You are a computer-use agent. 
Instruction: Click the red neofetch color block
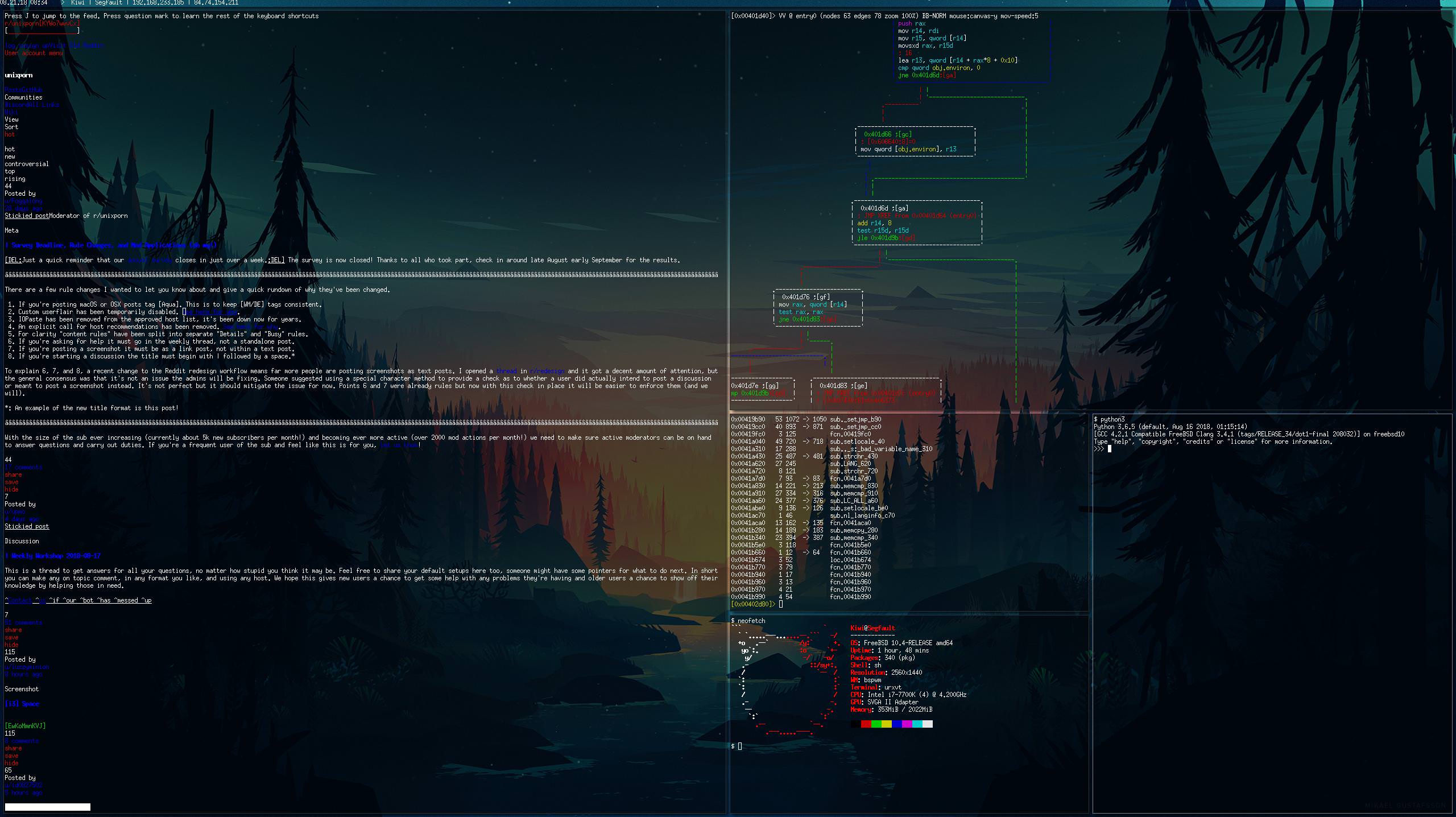coord(866,724)
